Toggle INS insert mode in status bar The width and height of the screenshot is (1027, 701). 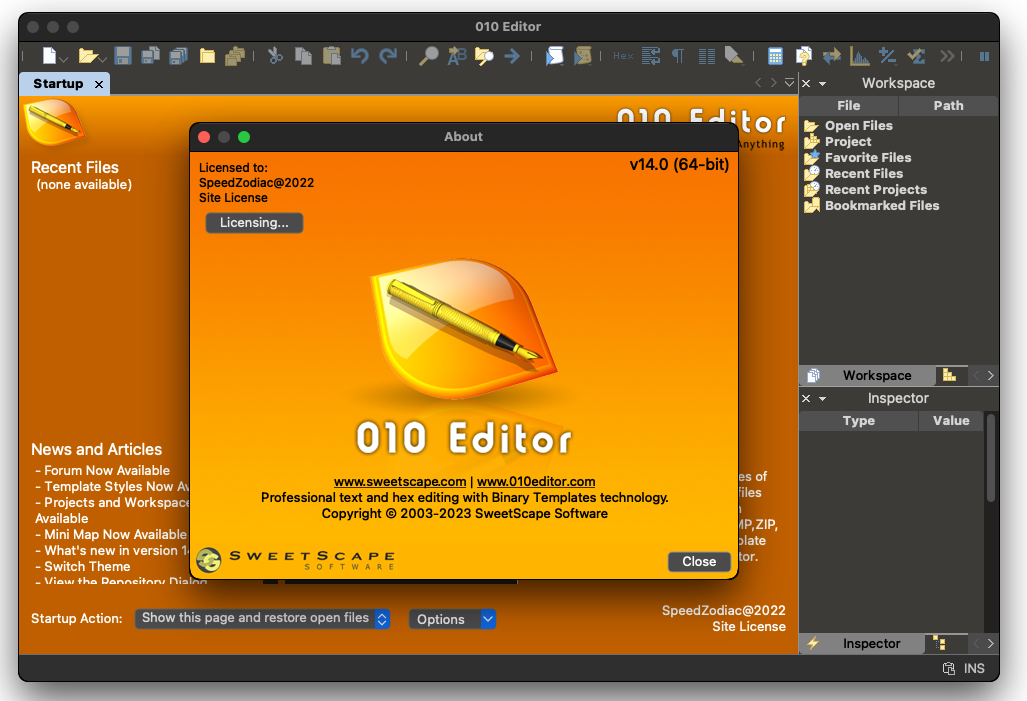tap(974, 668)
